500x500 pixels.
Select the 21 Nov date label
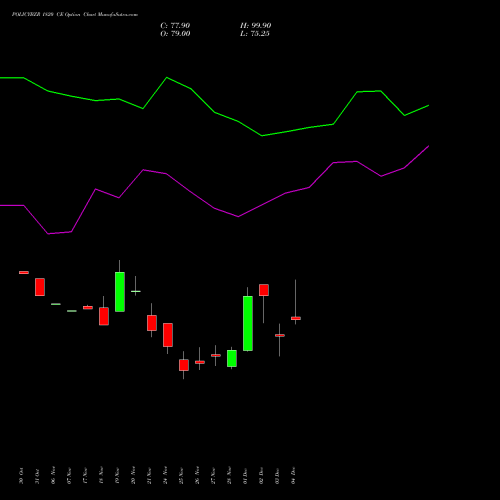tap(149, 476)
